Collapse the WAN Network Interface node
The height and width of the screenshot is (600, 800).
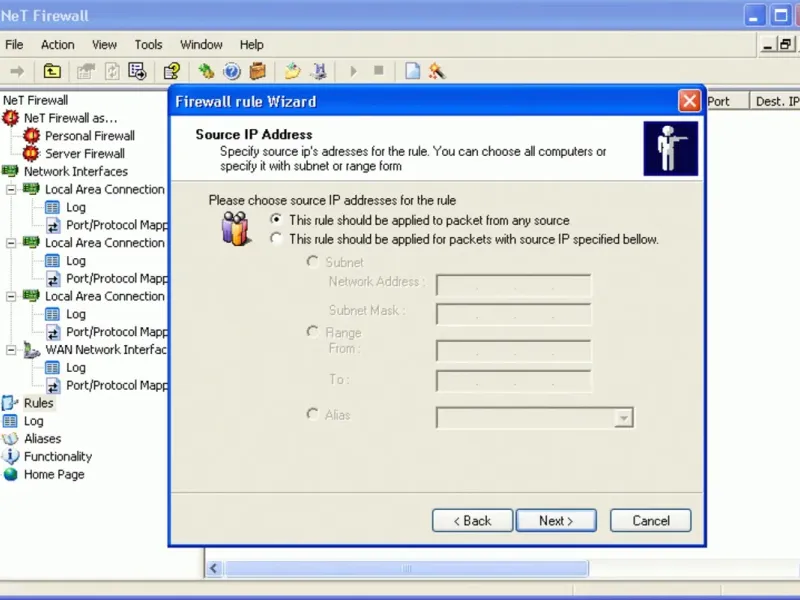point(11,350)
